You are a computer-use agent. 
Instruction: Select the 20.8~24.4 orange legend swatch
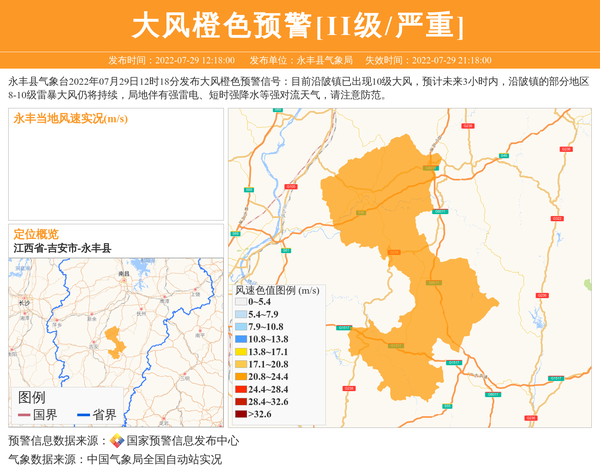(x=241, y=377)
